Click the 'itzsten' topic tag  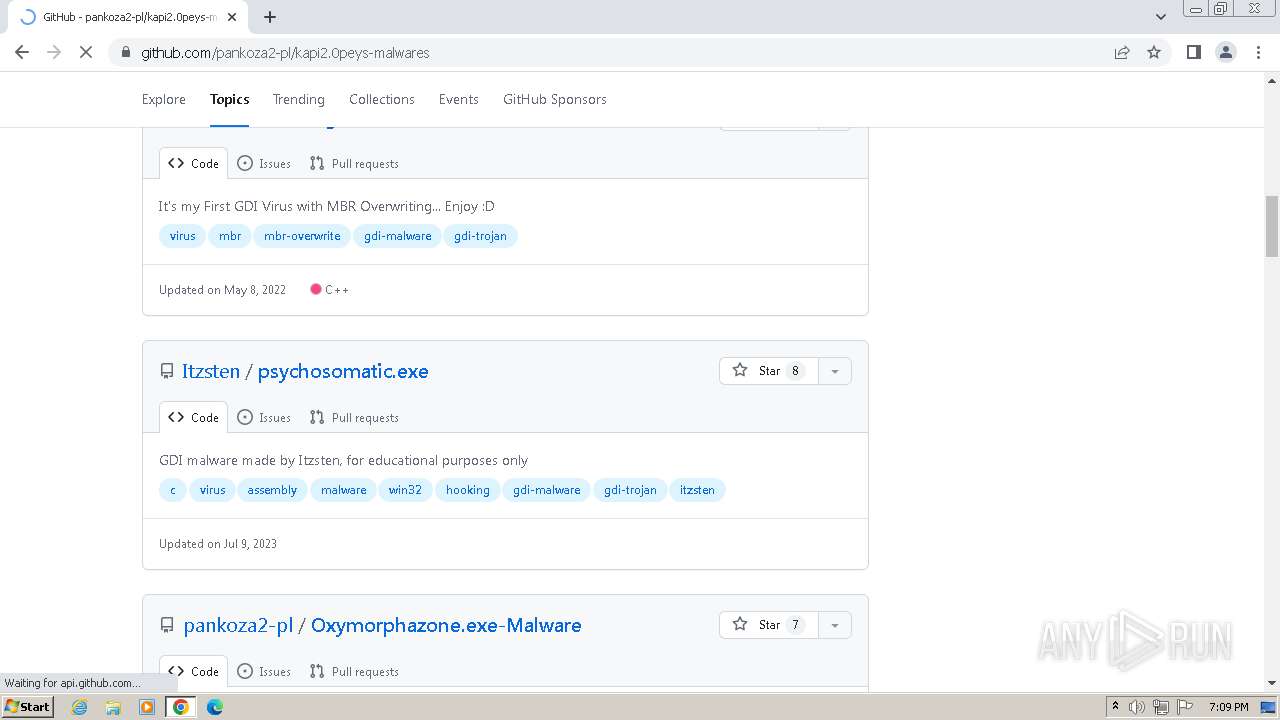tap(697, 490)
